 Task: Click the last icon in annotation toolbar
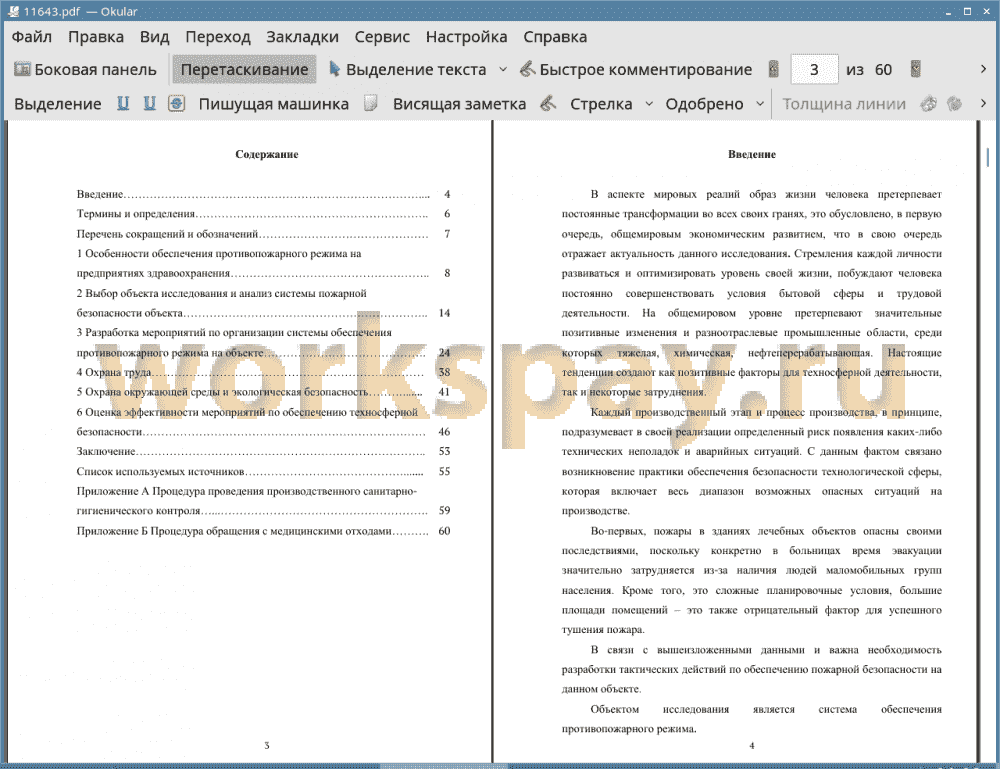click(x=954, y=103)
